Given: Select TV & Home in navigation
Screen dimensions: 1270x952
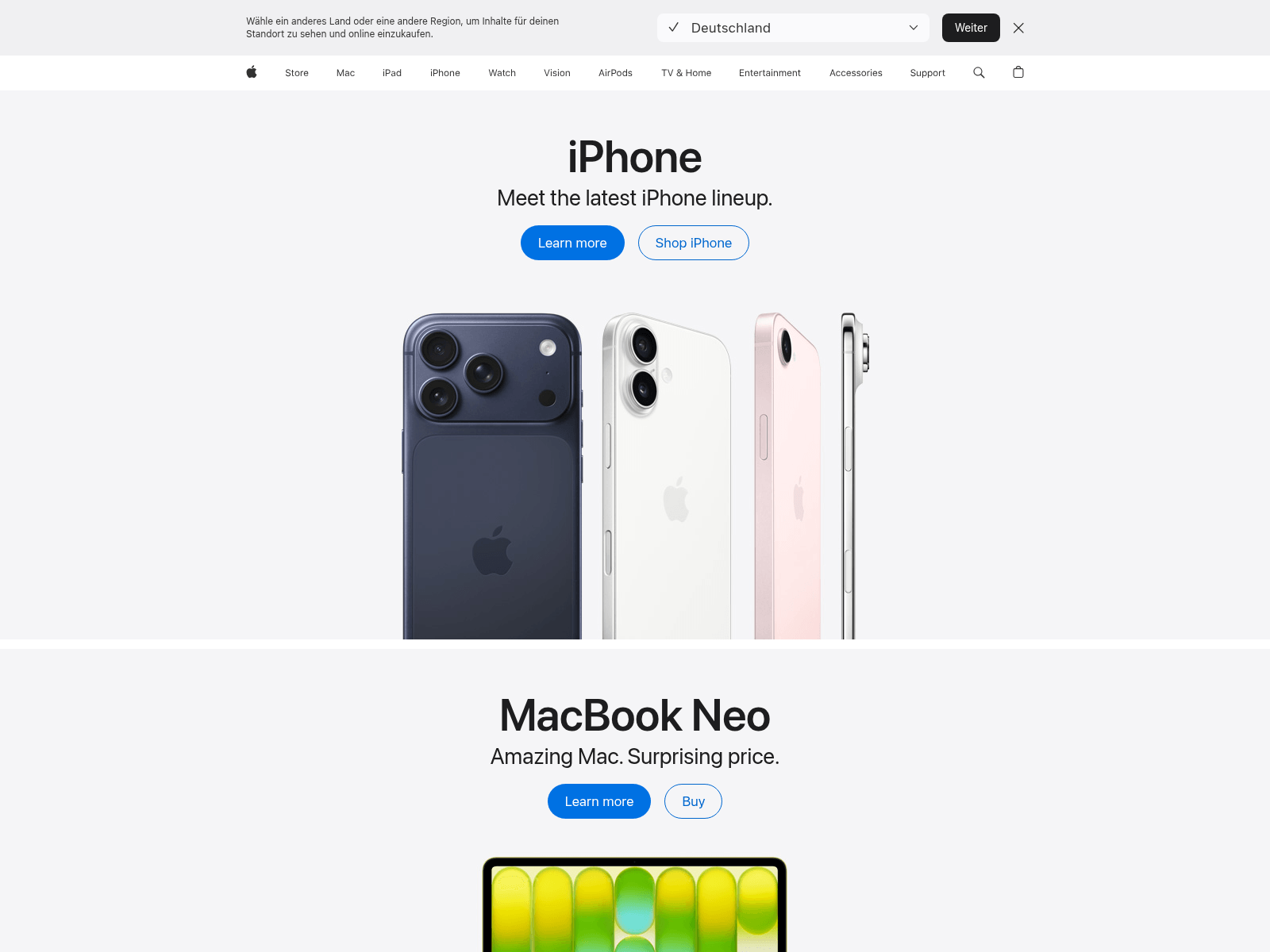Looking at the screenshot, I should 687,73.
